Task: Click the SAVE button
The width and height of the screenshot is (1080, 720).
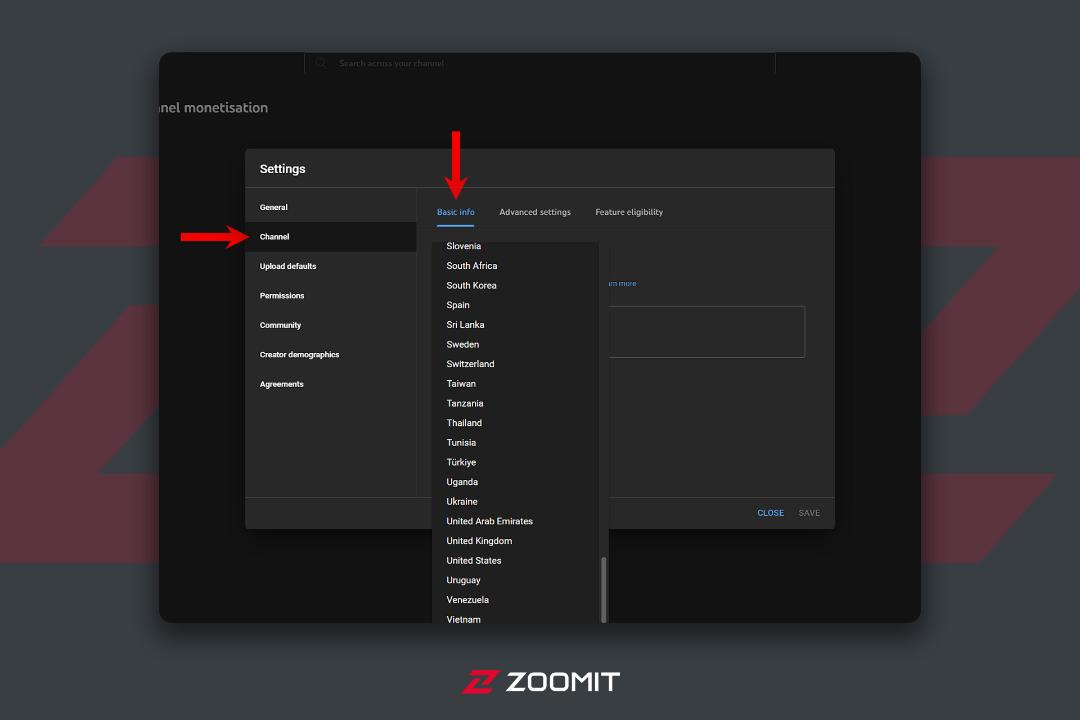Action: pyautogui.click(x=809, y=513)
